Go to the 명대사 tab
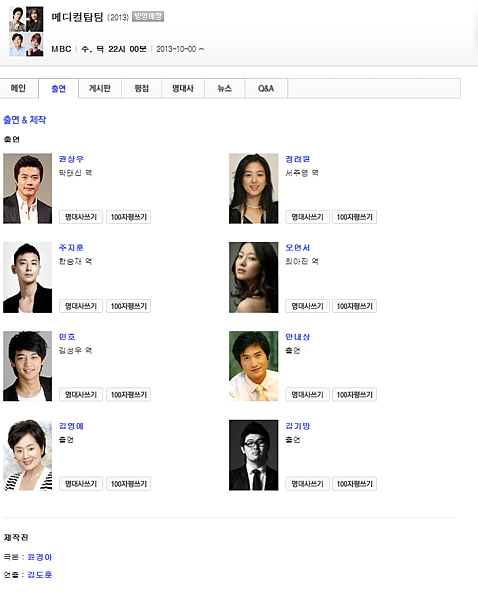The height and width of the screenshot is (600, 478). tap(183, 88)
